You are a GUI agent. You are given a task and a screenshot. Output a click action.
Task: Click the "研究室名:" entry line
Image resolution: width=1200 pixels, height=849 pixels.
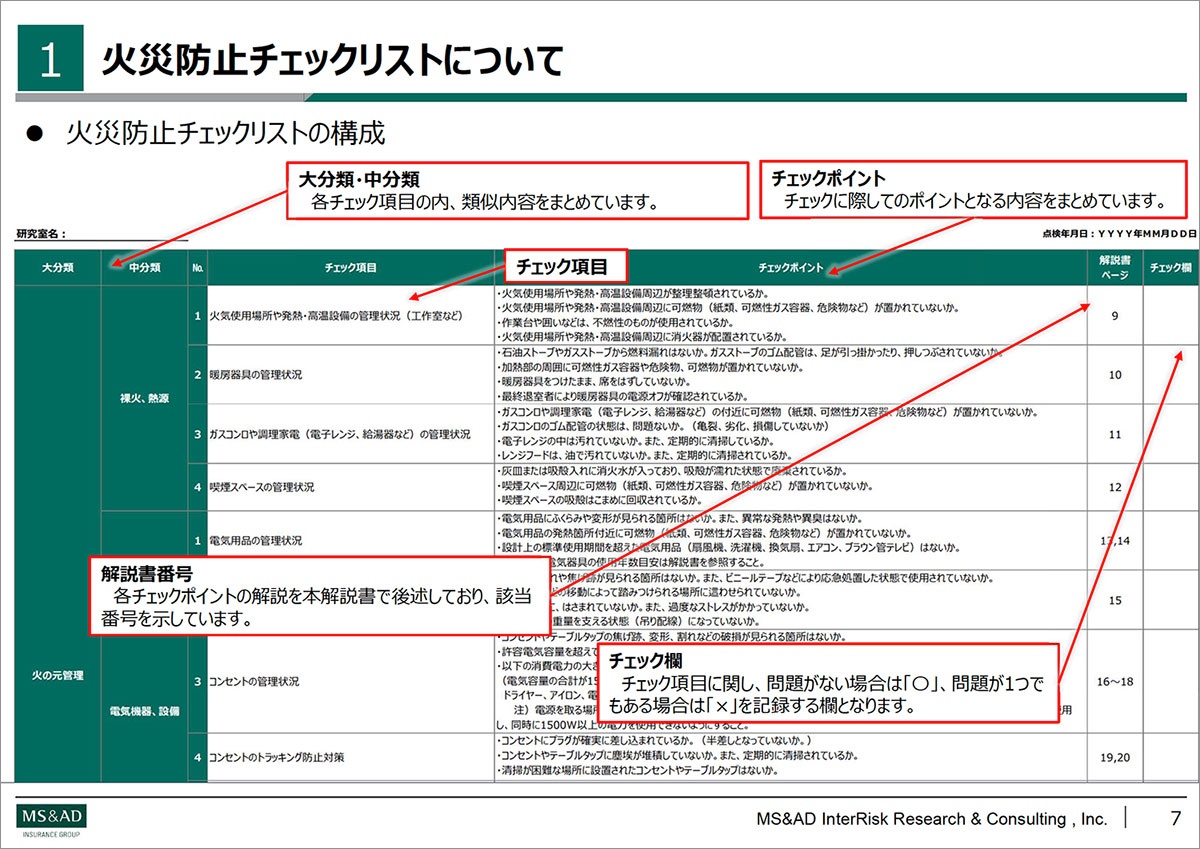pyautogui.click(x=102, y=234)
